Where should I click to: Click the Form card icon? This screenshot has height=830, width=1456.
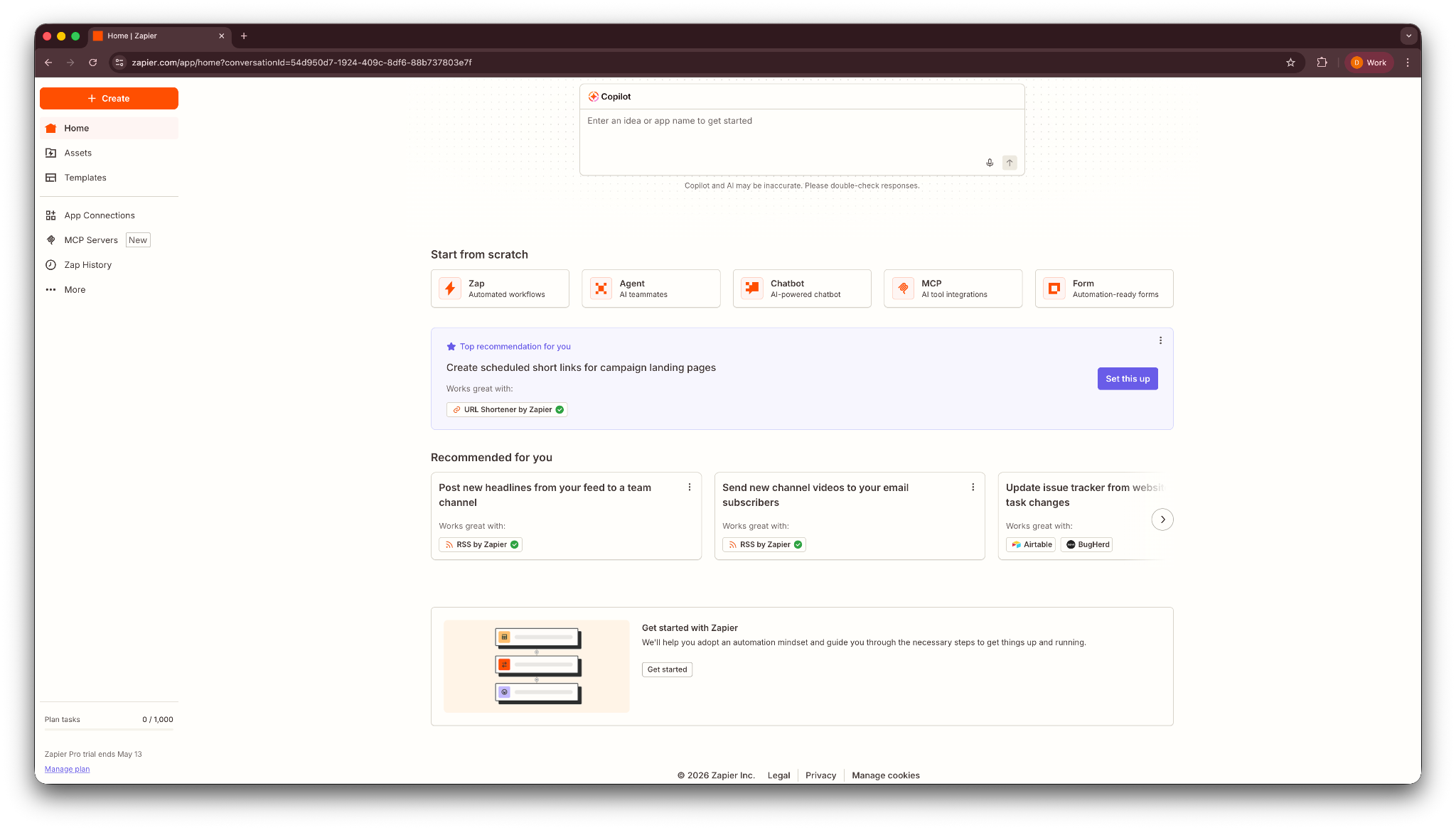[1054, 289]
